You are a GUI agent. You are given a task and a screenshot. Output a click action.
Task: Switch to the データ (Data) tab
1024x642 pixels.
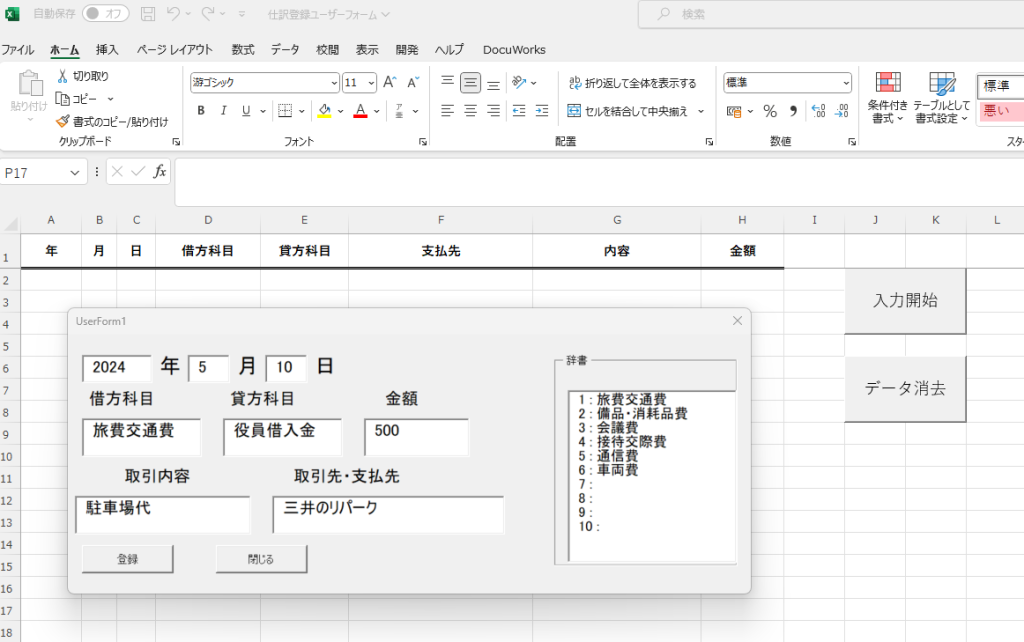285,49
